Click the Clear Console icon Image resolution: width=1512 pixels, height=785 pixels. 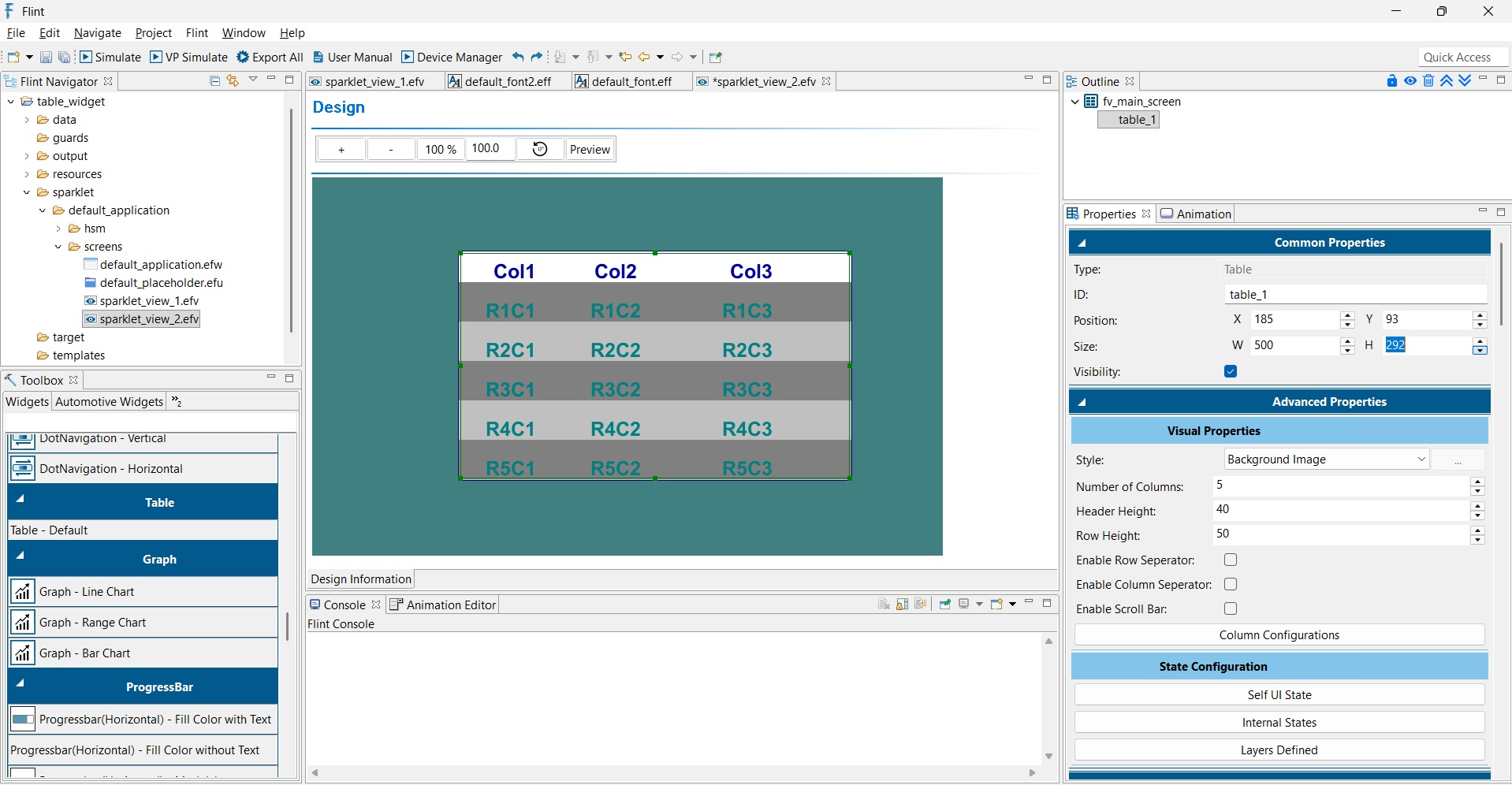tap(884, 605)
